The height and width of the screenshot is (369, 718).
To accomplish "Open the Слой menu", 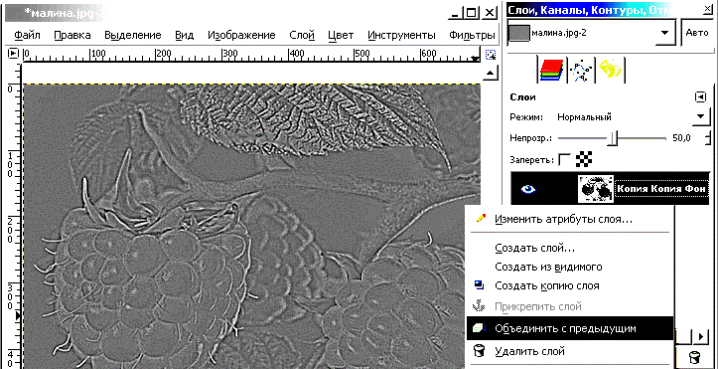I will 302,35.
